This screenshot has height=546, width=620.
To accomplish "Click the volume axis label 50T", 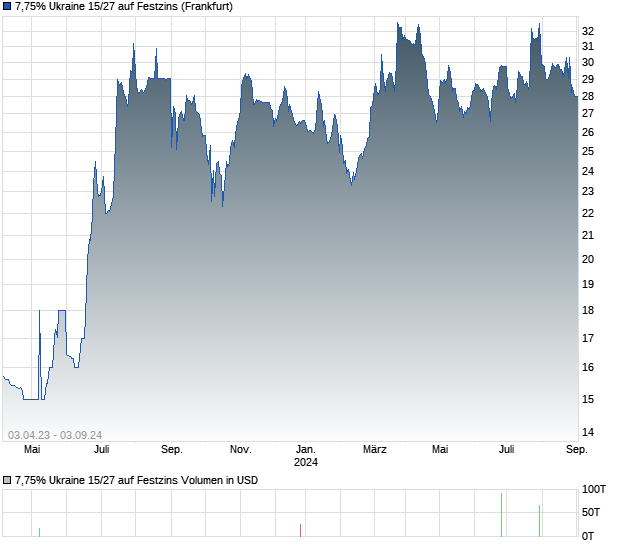I will (591, 512).
